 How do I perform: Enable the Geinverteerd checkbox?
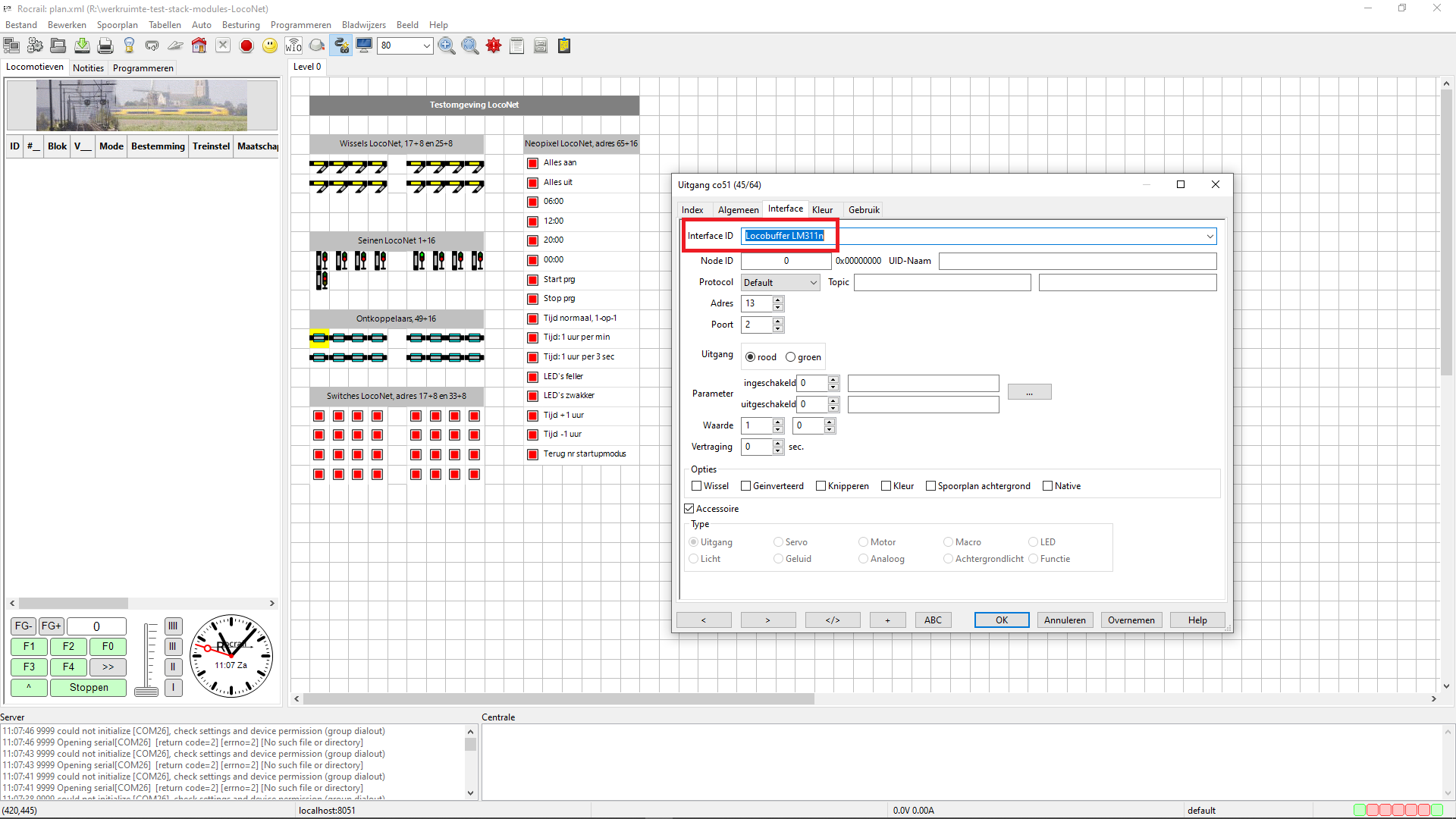(745, 486)
